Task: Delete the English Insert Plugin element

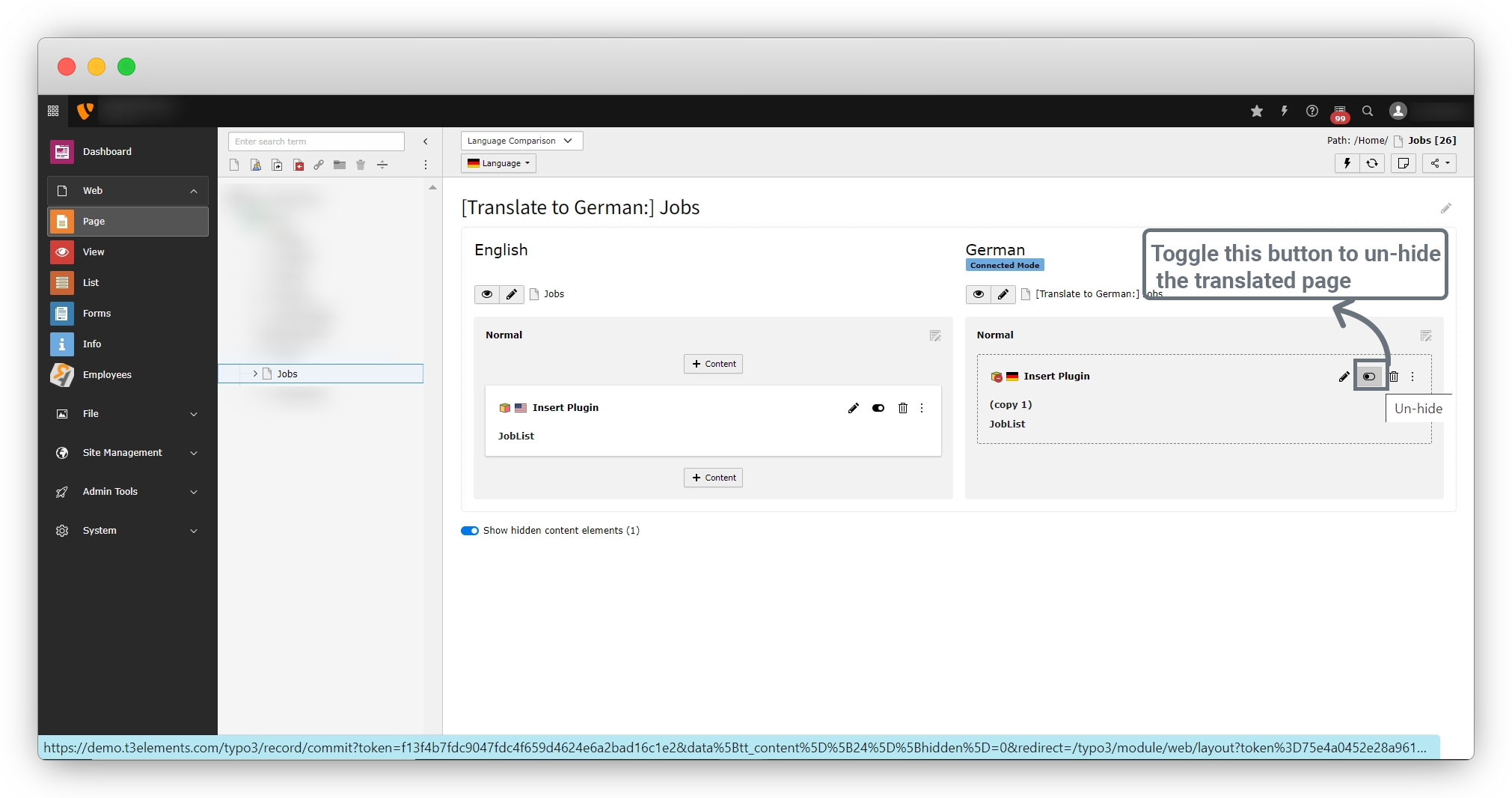Action: pos(902,408)
